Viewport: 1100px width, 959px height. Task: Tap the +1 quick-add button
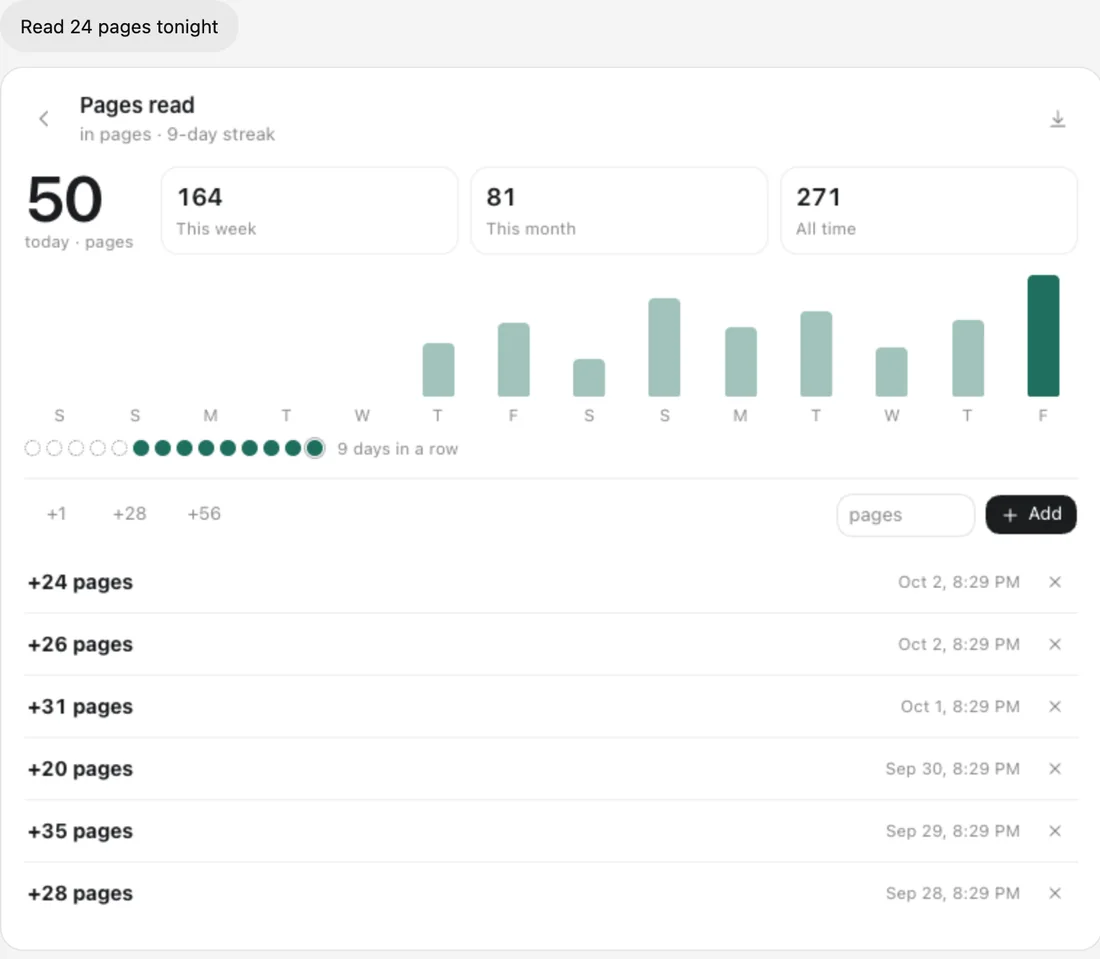(x=57, y=514)
